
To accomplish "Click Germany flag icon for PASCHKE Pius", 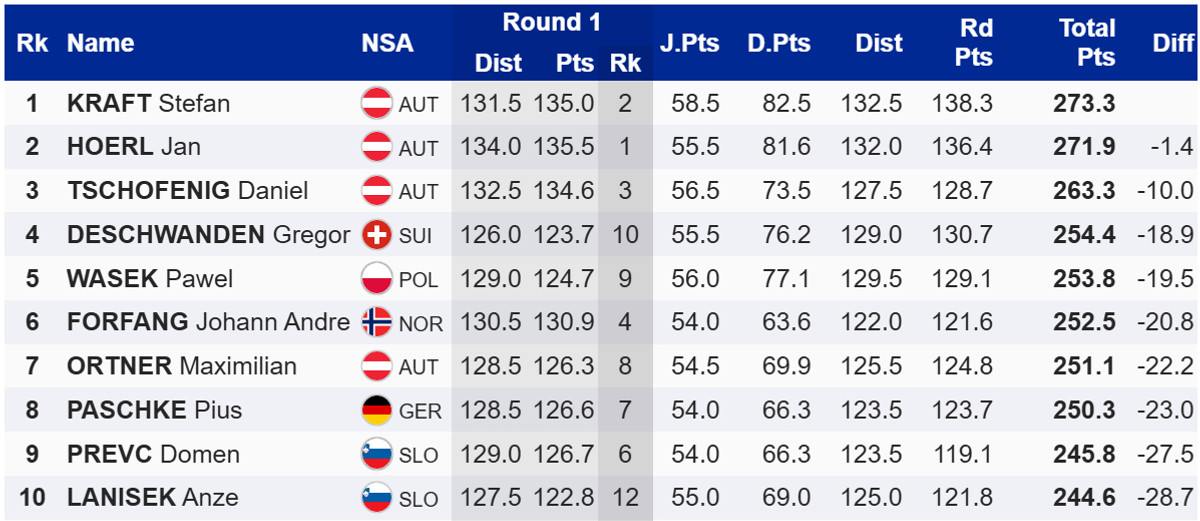I will point(376,410).
